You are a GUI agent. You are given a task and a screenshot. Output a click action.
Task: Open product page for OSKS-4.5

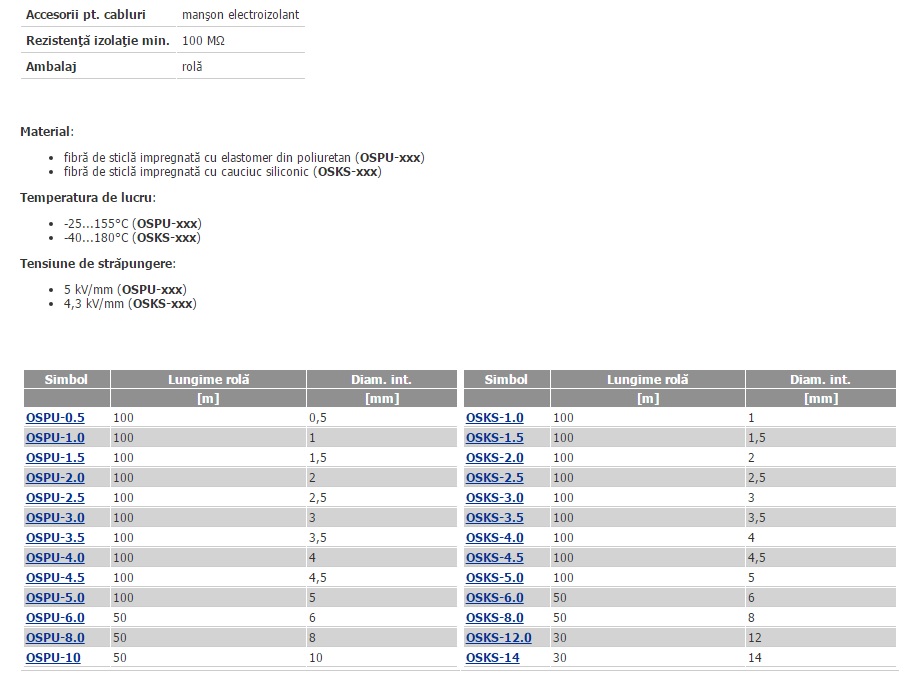coord(494,558)
